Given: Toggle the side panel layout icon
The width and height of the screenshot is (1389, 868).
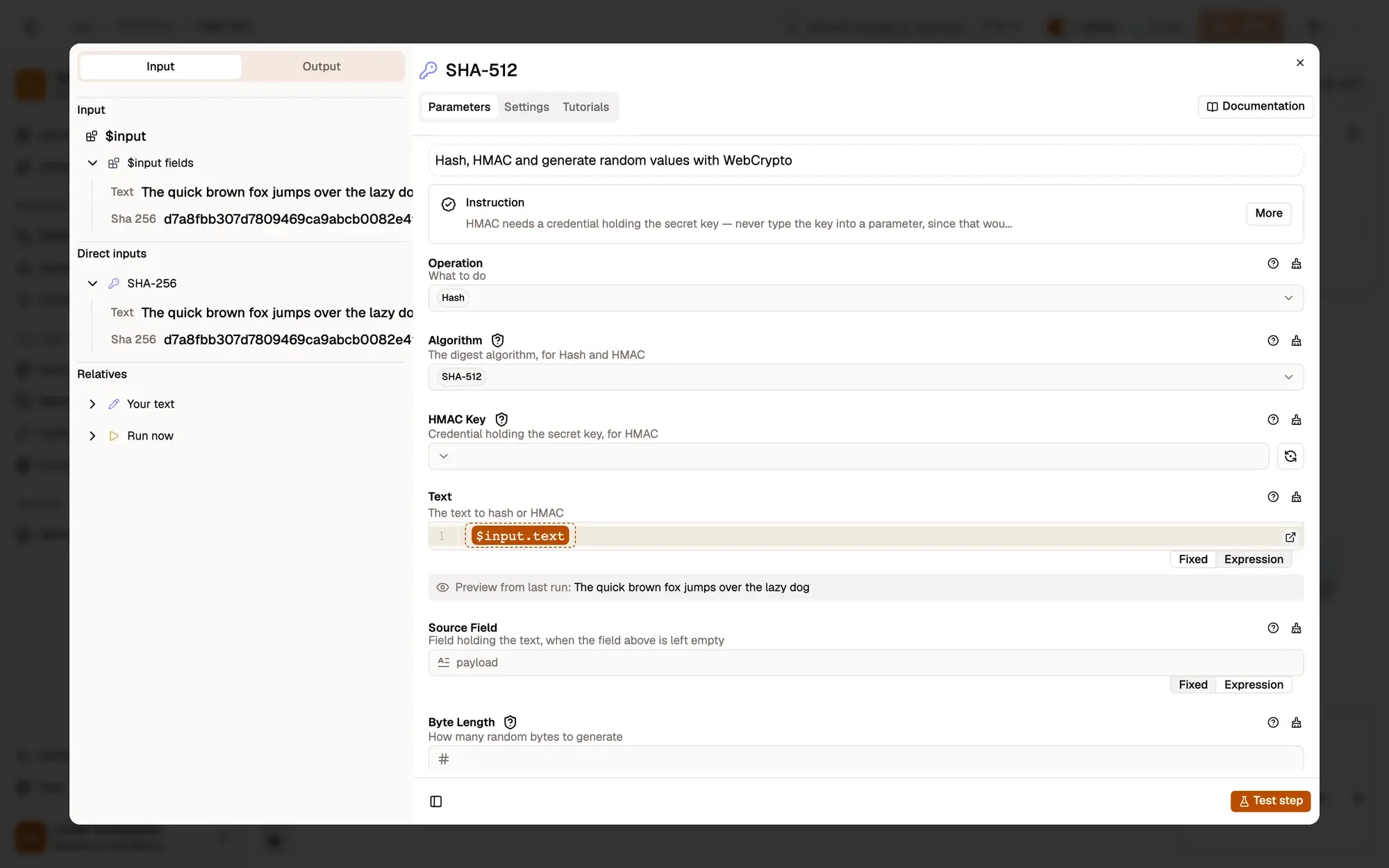Looking at the screenshot, I should point(436,801).
